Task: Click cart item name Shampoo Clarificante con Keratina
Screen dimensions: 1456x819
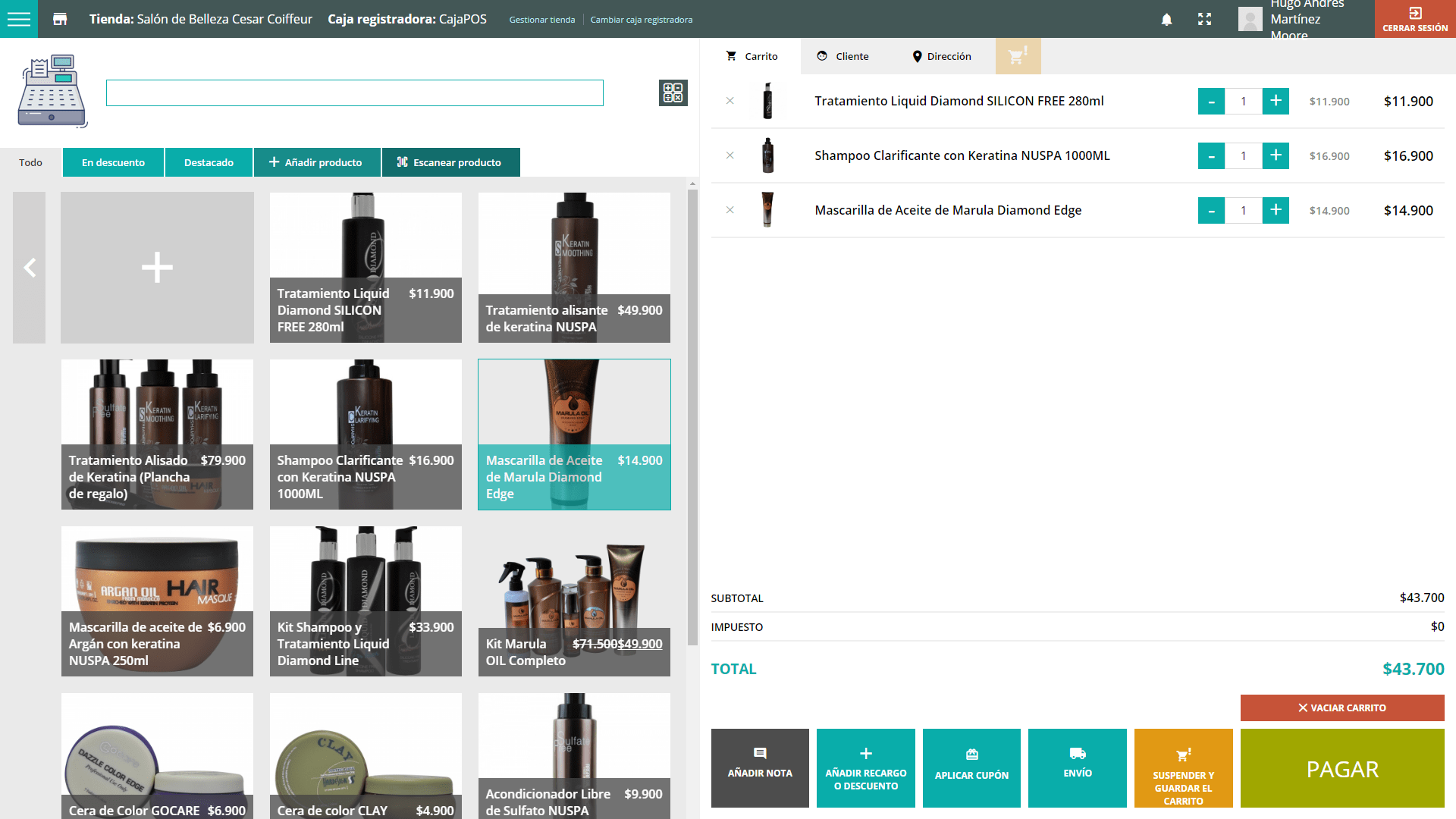Action: point(962,155)
